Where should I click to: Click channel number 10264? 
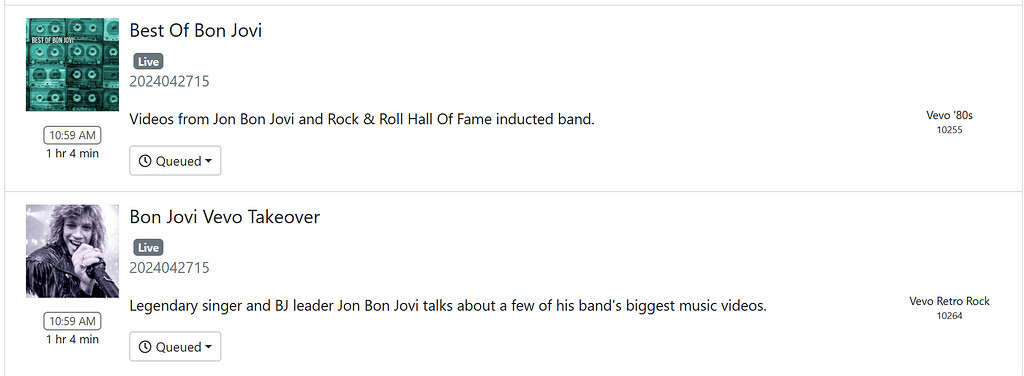pyautogui.click(x=950, y=316)
